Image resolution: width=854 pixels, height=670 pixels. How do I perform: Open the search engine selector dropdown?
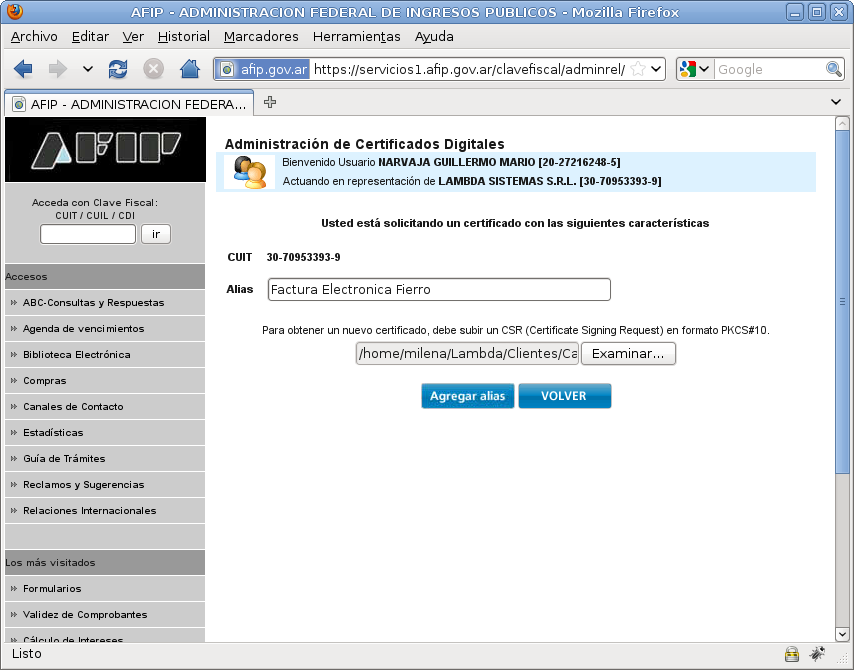click(694, 69)
